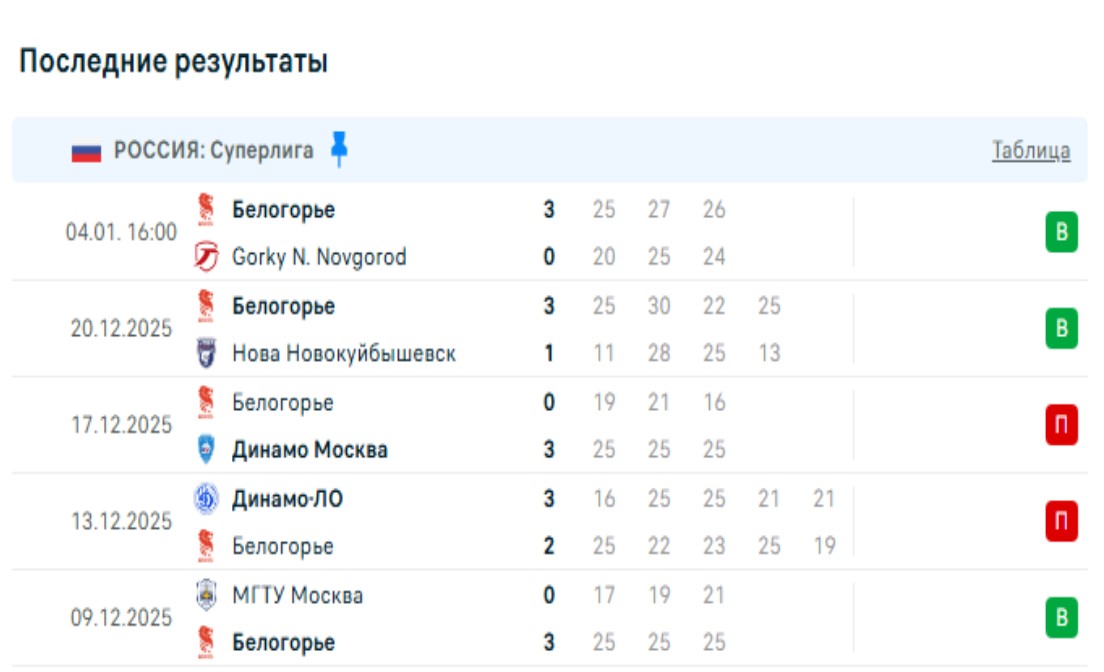Click the pin icon next to Суперлига
This screenshot has width=1104, height=672.
(339, 150)
